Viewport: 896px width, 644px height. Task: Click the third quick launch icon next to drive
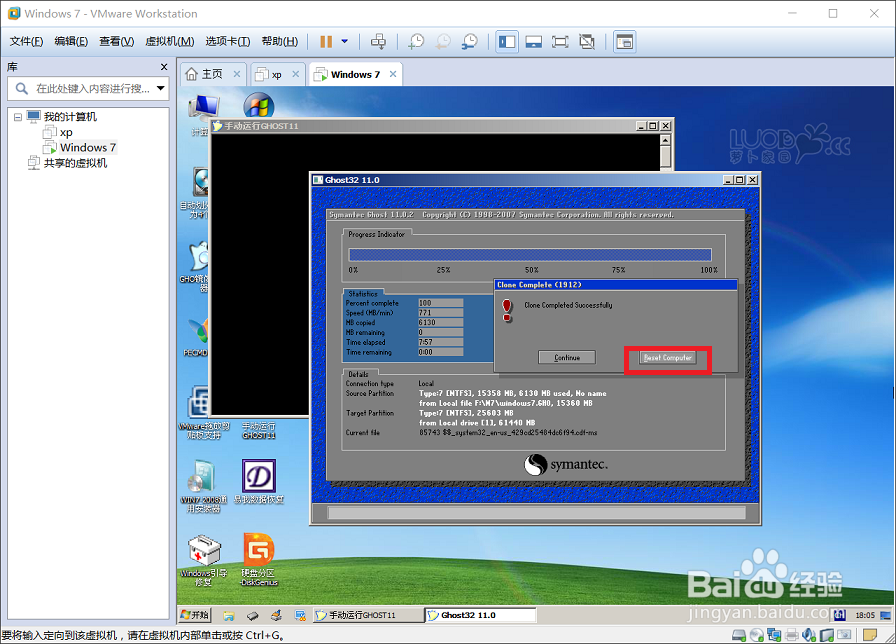[x=277, y=615]
